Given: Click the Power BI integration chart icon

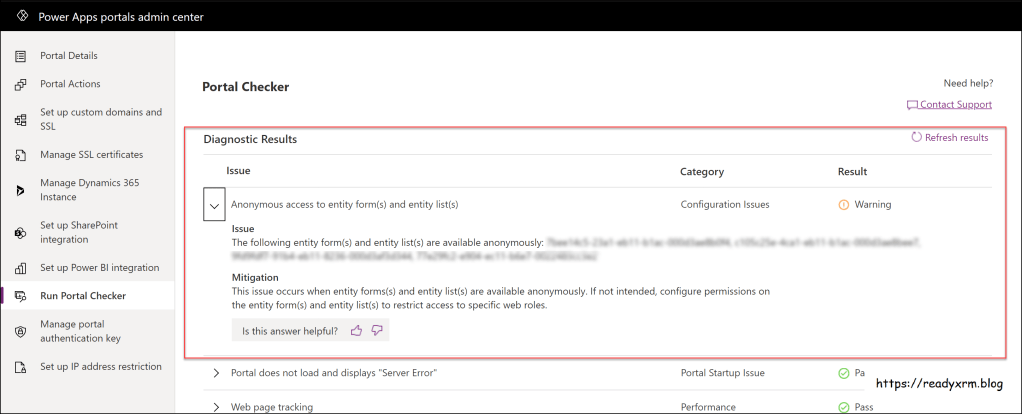Looking at the screenshot, I should coord(20,268).
